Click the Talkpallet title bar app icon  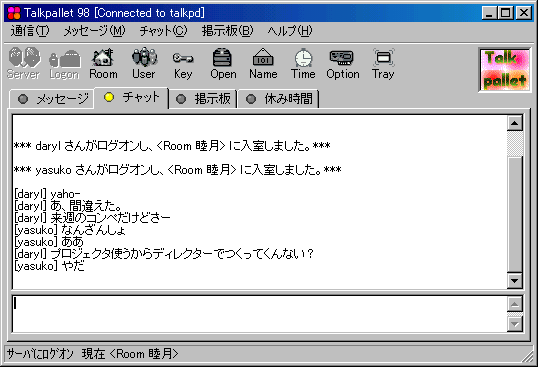(14, 13)
